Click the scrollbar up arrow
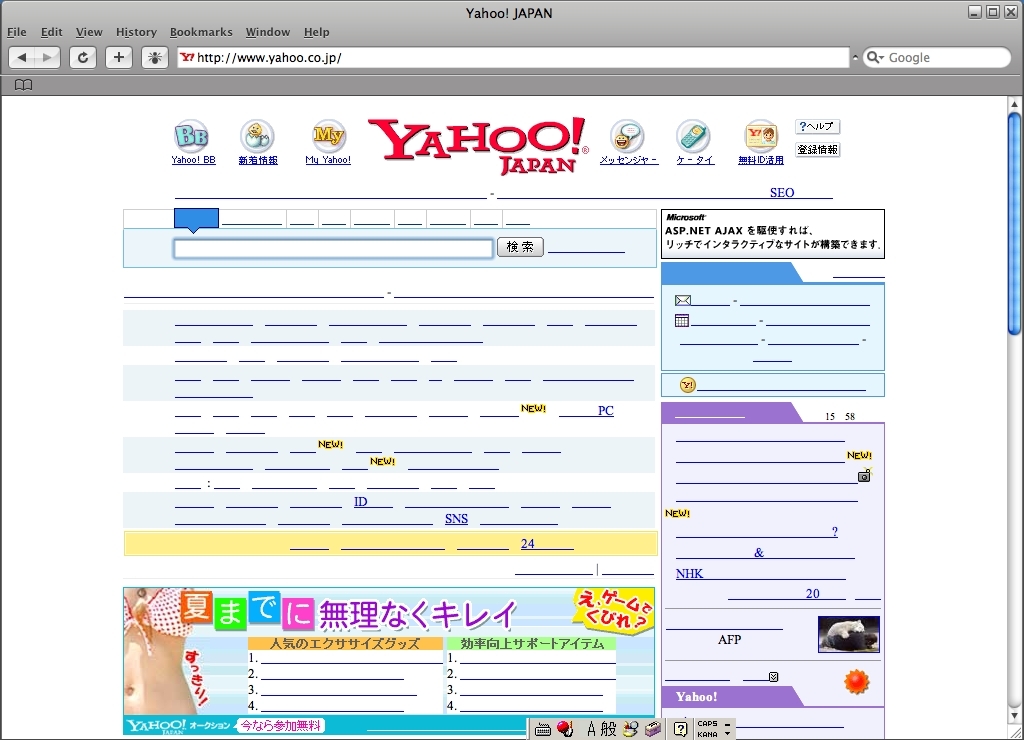The width and height of the screenshot is (1024, 740). coord(1014,104)
